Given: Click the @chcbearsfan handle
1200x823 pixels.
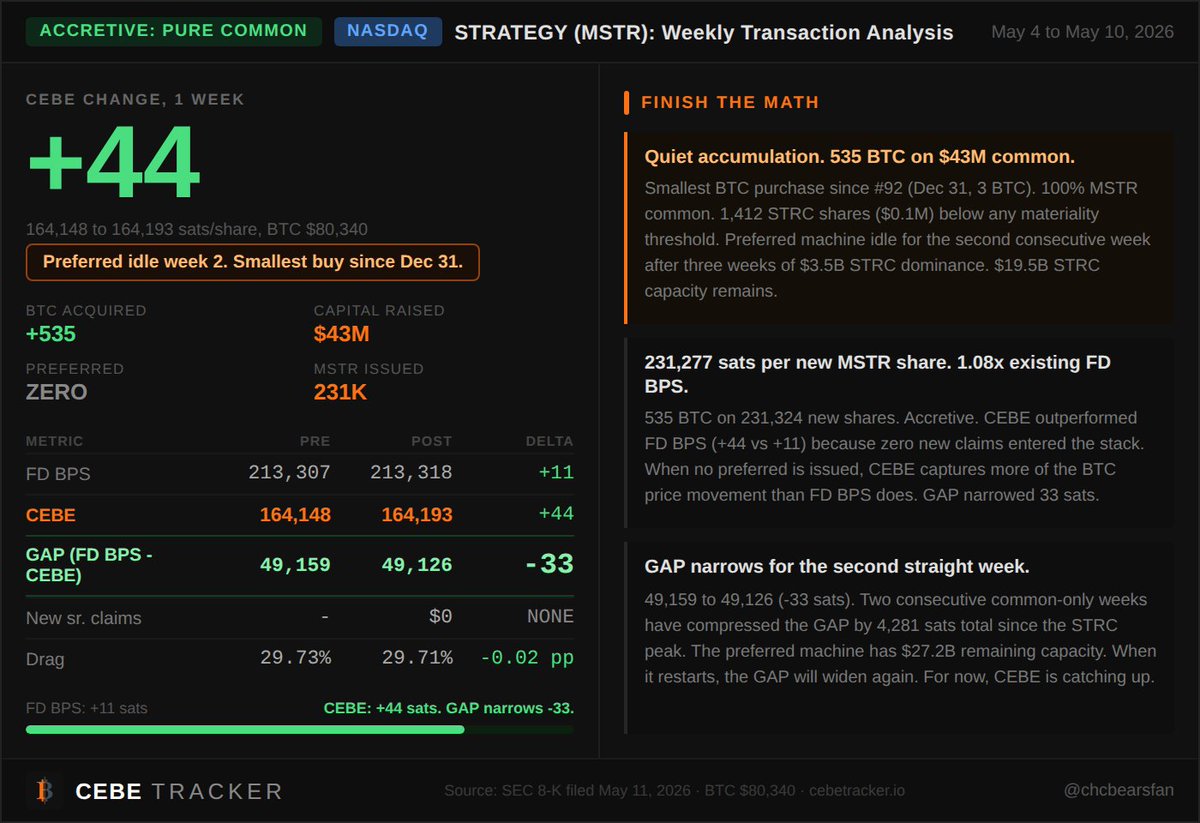Looking at the screenshot, I should pos(1118,791).
